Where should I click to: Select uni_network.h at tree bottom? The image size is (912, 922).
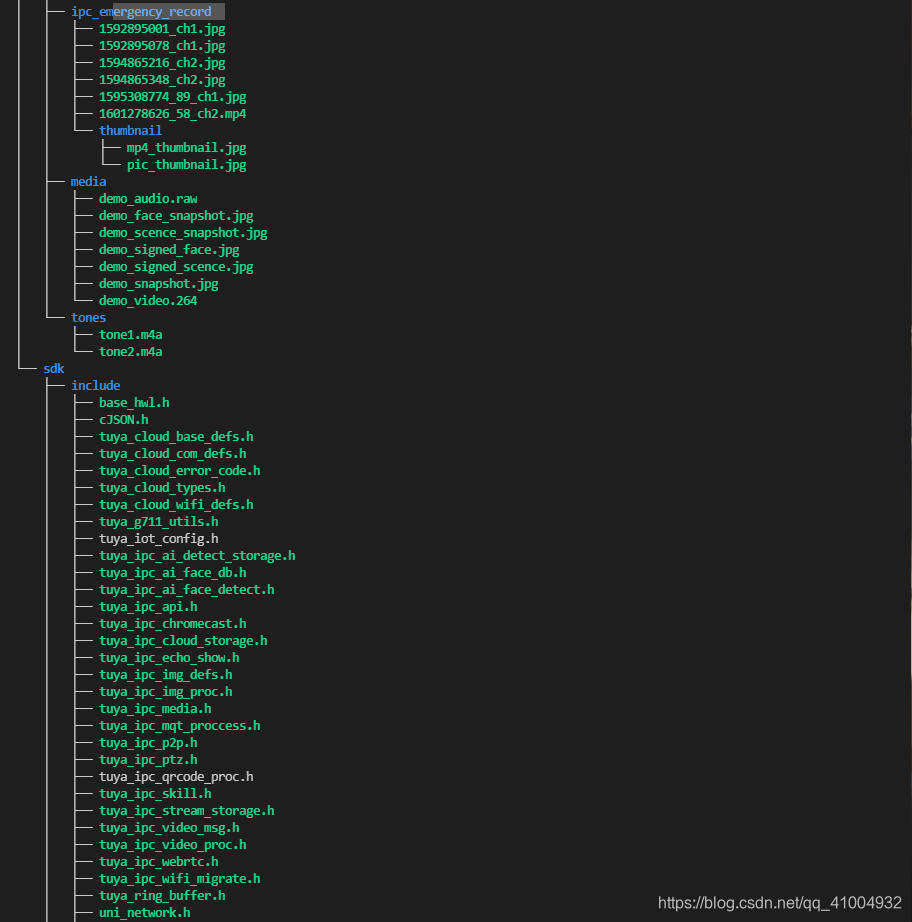pos(144,912)
